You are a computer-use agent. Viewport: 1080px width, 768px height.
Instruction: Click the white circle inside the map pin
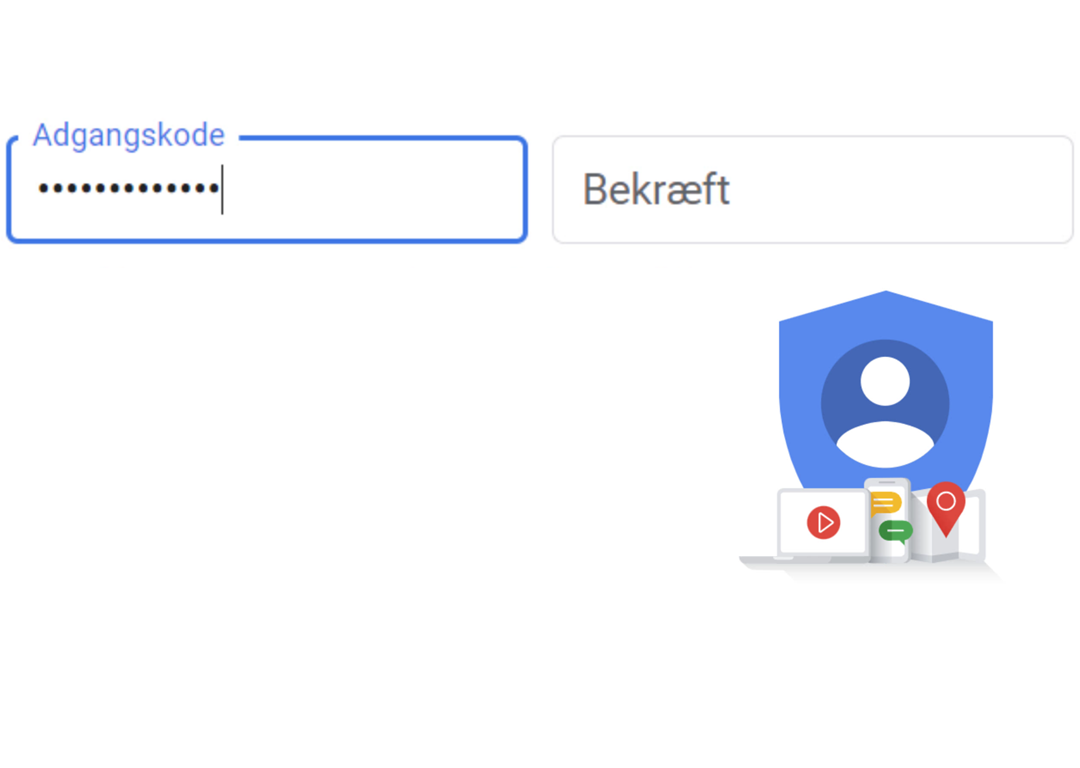pyautogui.click(x=946, y=501)
